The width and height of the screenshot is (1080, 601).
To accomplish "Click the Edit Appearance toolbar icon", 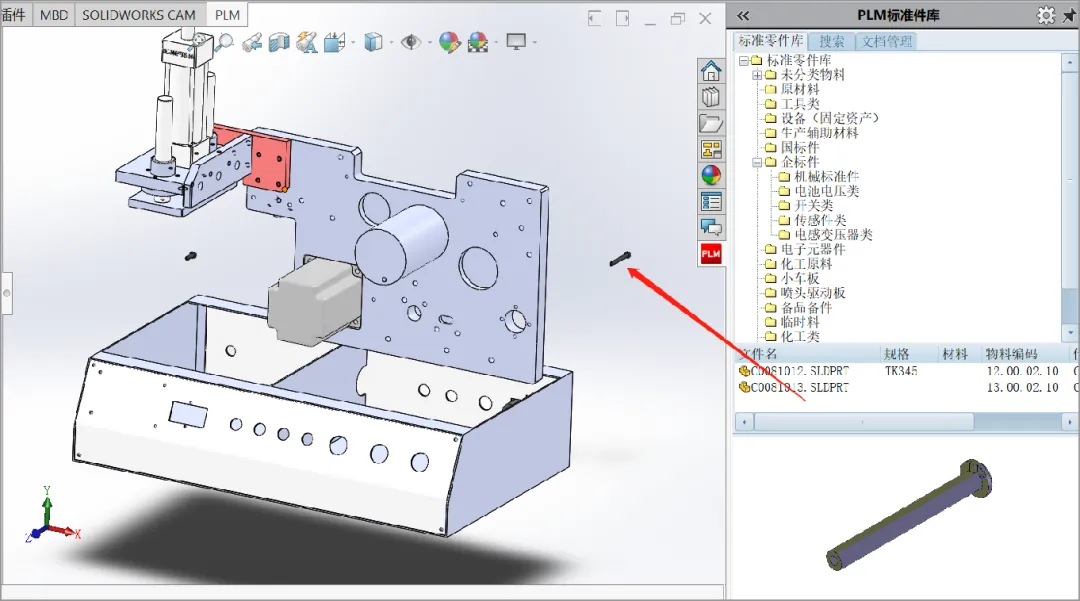I will [x=448, y=42].
